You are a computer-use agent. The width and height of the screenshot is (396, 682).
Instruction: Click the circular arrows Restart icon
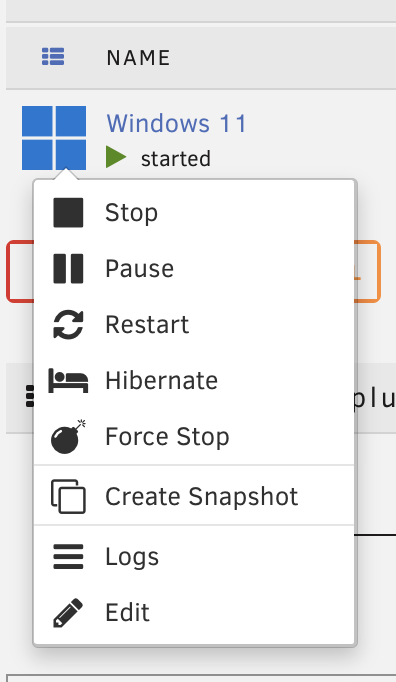pyautogui.click(x=68, y=324)
